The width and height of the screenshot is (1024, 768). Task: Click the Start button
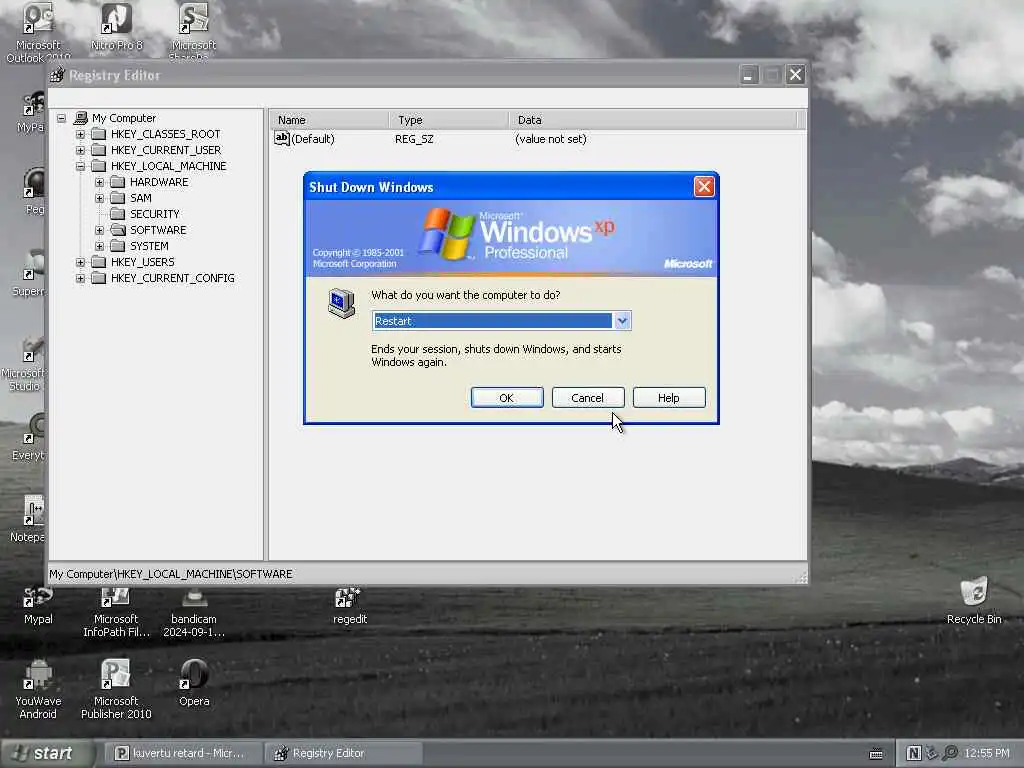[47, 753]
